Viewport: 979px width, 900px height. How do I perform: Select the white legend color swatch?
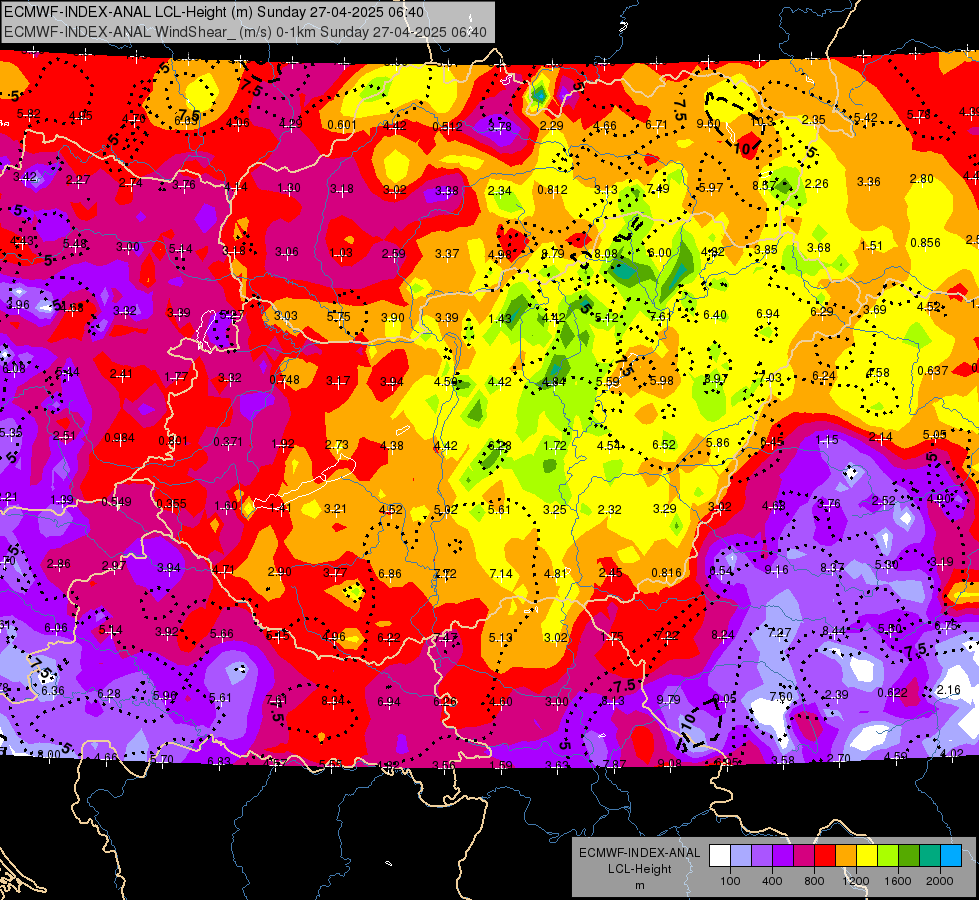[720, 856]
